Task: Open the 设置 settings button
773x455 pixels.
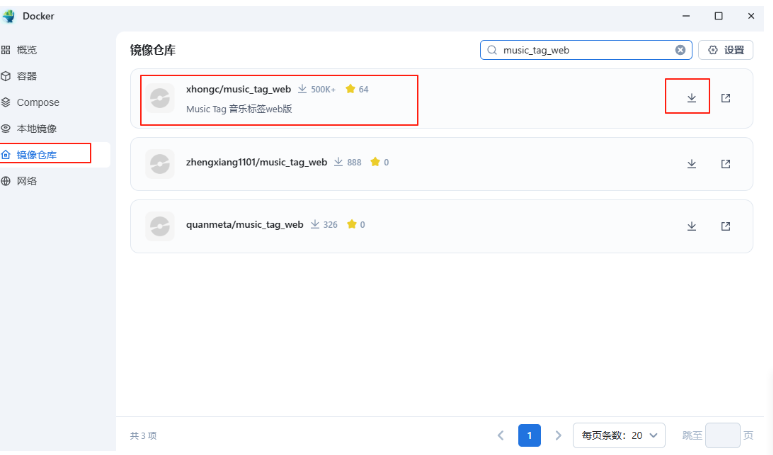Action: pyautogui.click(x=726, y=50)
